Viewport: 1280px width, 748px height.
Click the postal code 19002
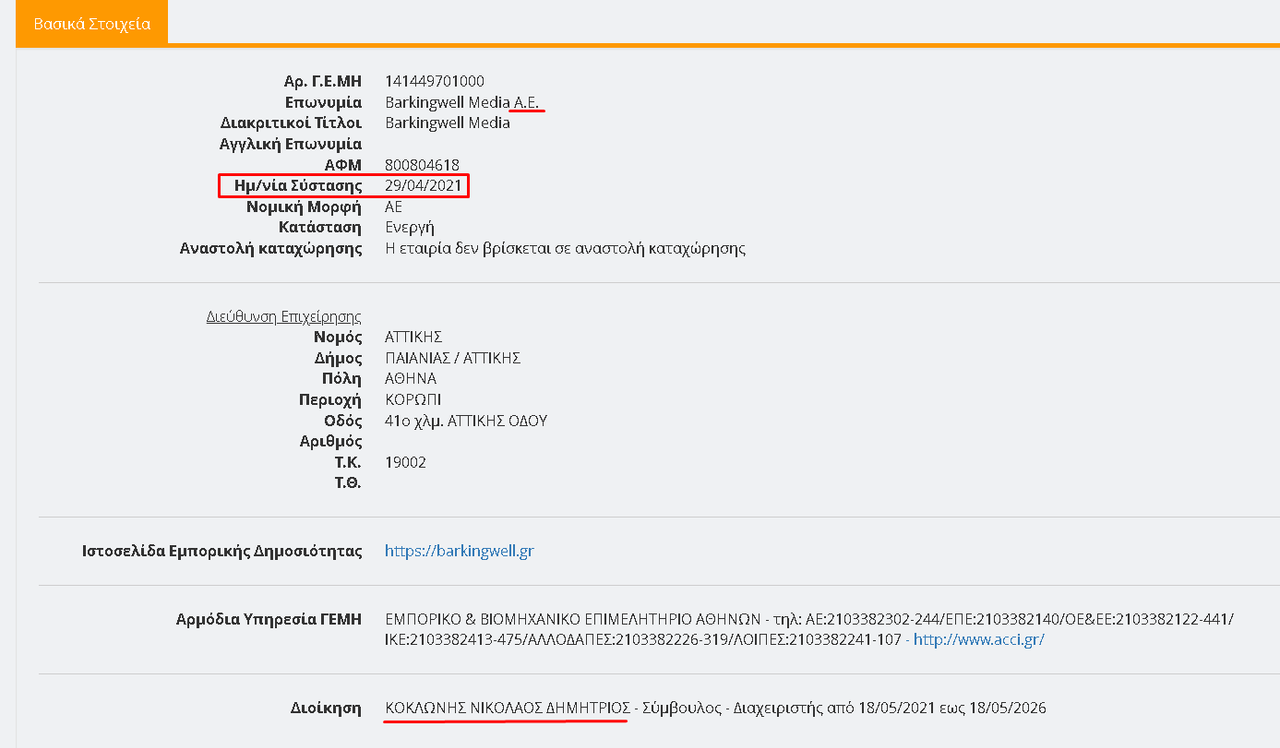405,463
